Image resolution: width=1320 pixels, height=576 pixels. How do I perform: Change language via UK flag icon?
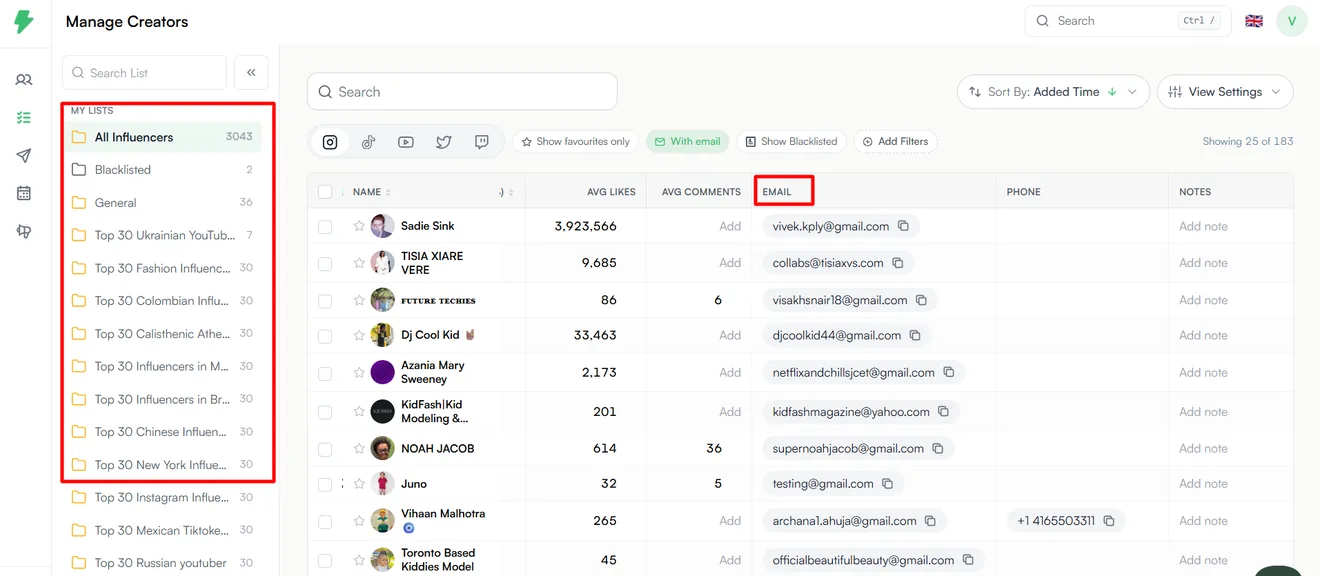click(1254, 21)
